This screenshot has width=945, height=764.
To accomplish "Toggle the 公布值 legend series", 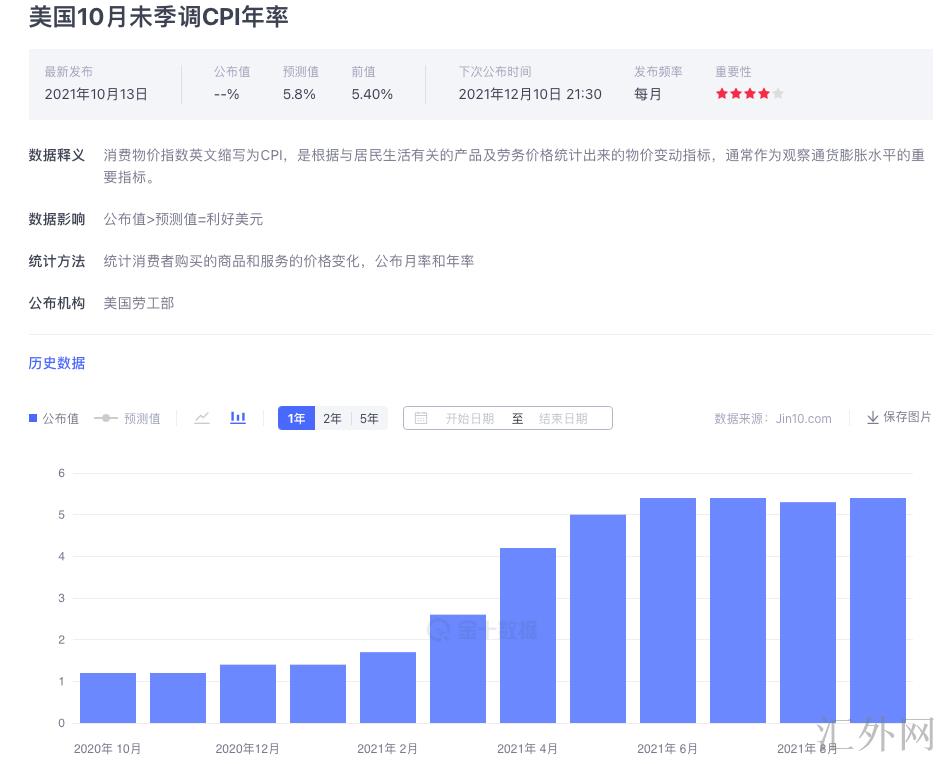I will (54, 418).
